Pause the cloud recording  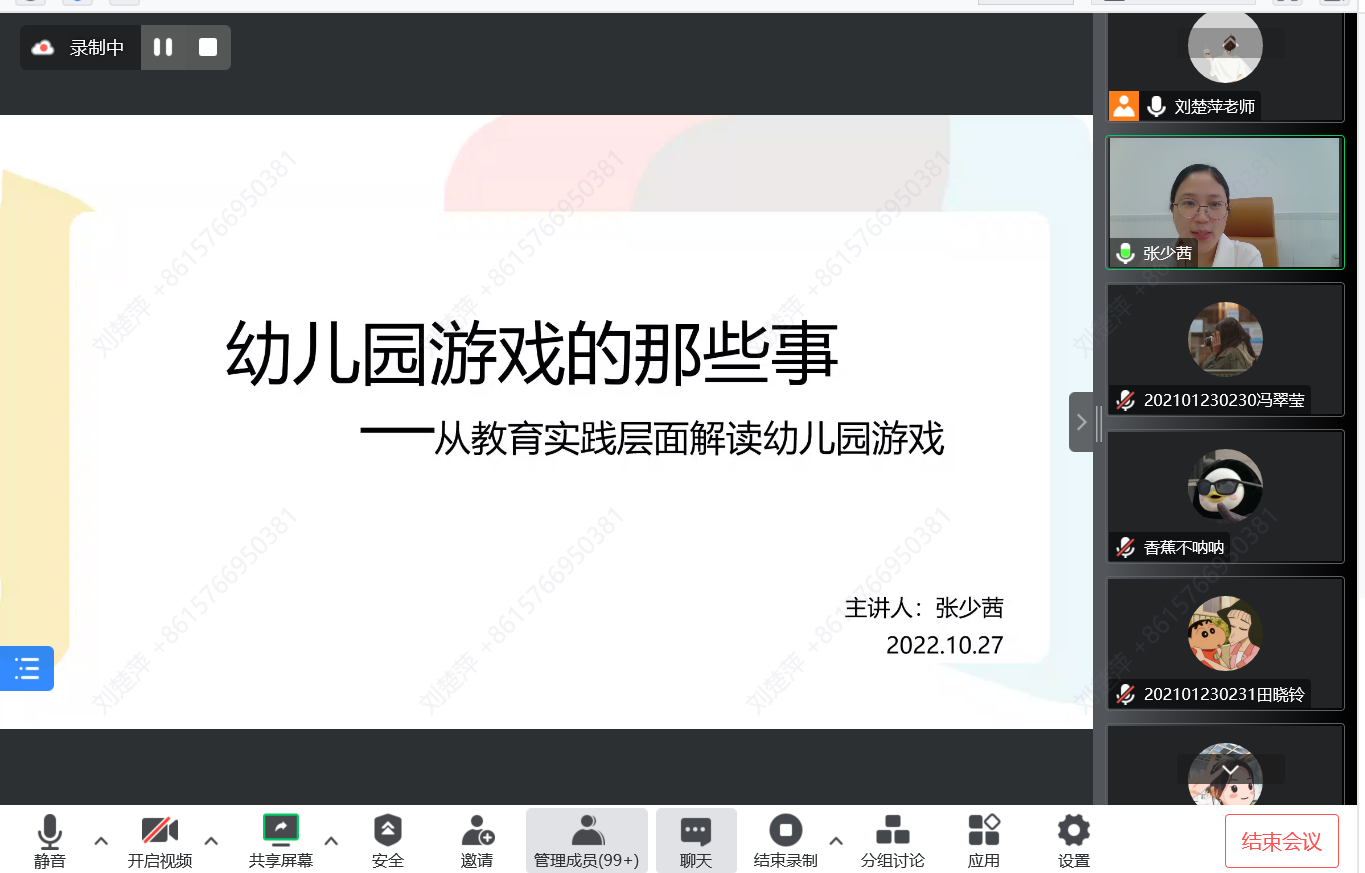click(163, 47)
